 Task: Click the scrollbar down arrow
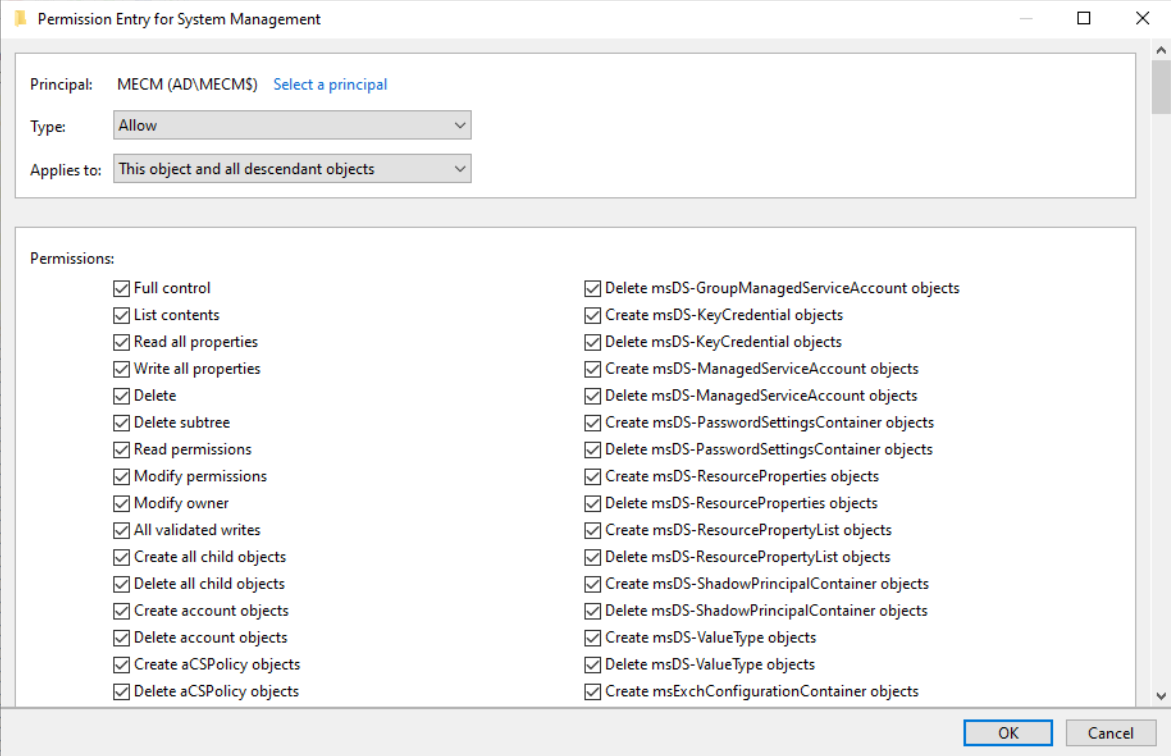(1161, 696)
